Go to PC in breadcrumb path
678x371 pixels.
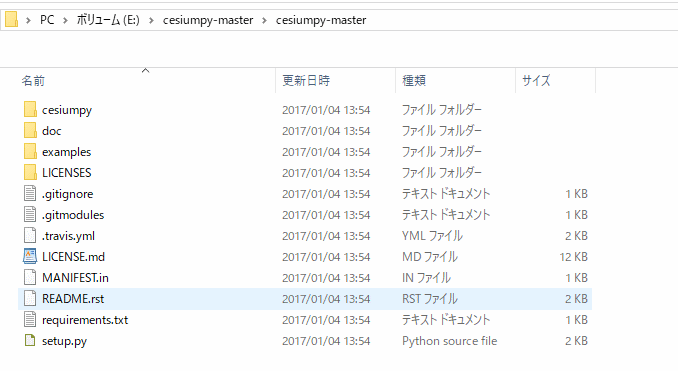coord(47,20)
